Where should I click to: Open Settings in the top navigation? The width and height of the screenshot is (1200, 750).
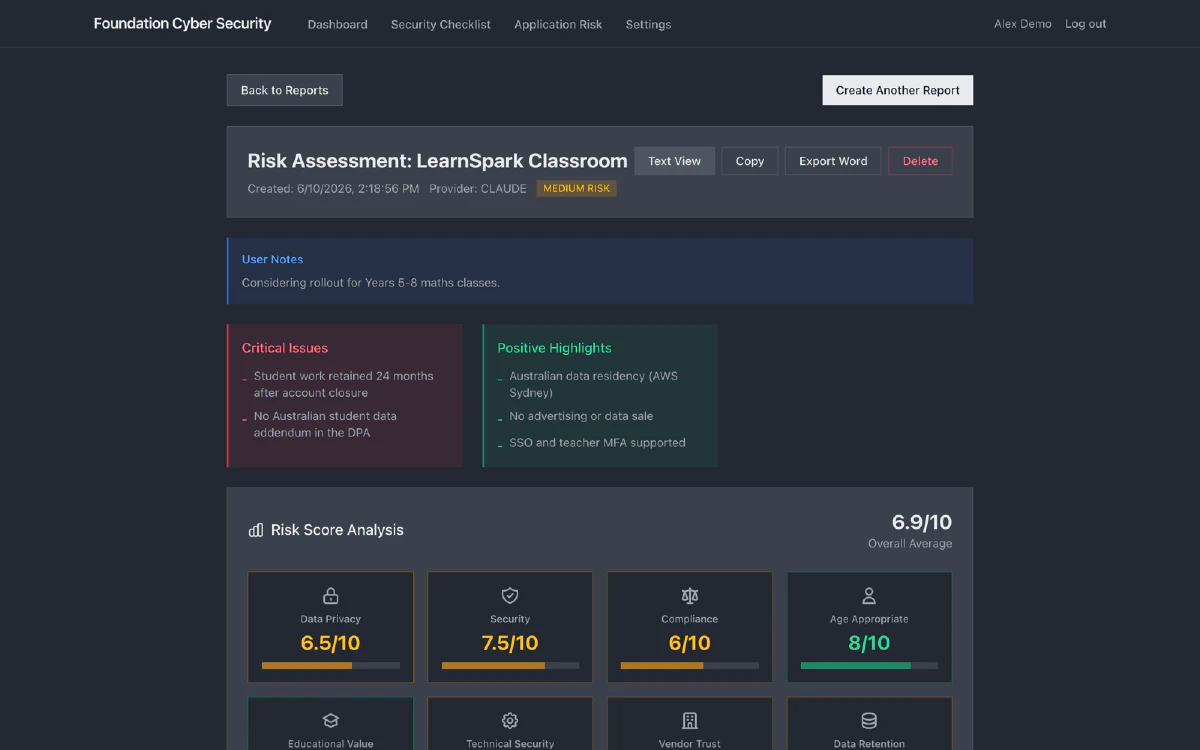pos(648,24)
